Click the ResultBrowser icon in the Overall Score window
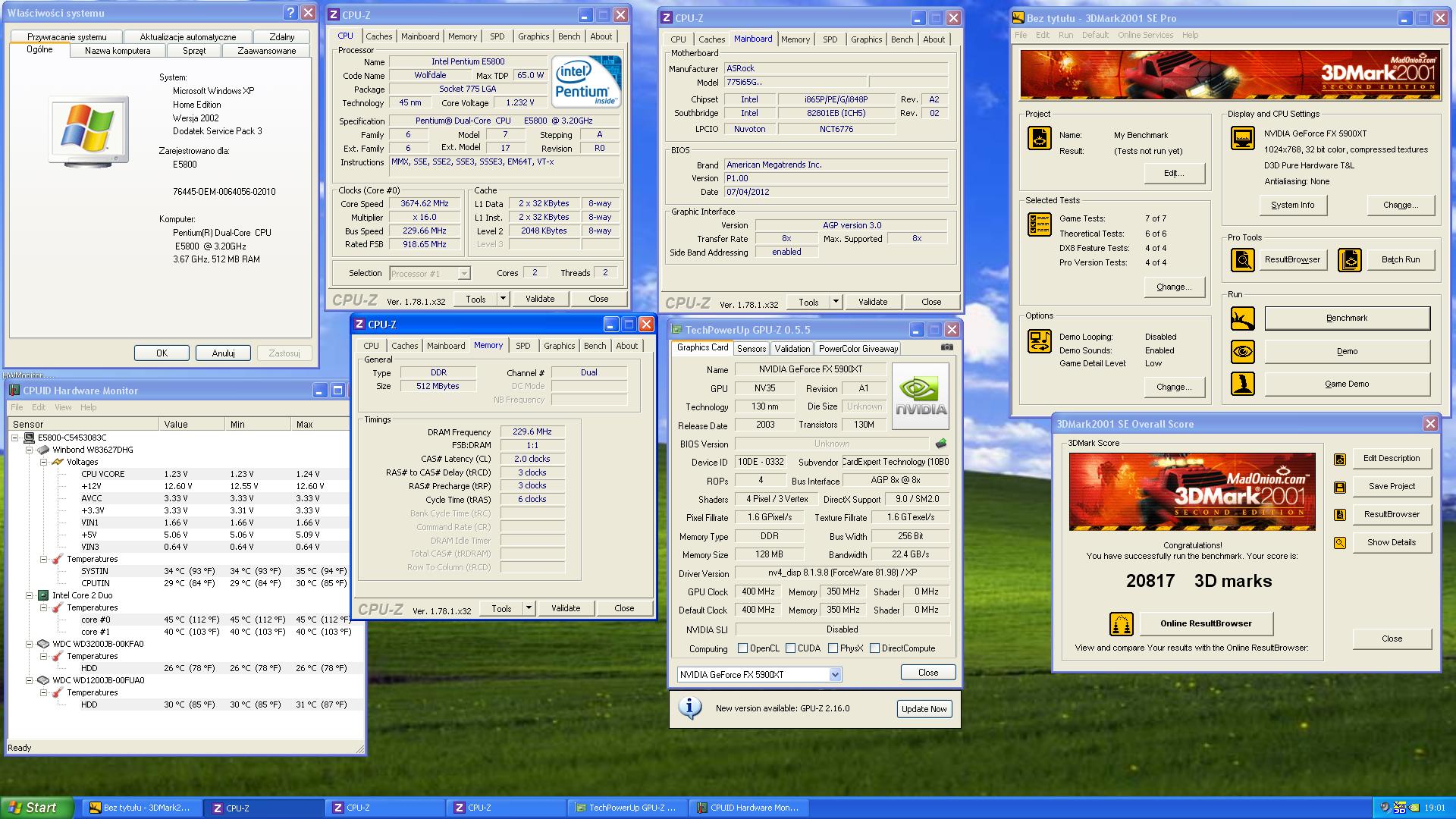Image resolution: width=1456 pixels, height=819 pixels. [1340, 515]
